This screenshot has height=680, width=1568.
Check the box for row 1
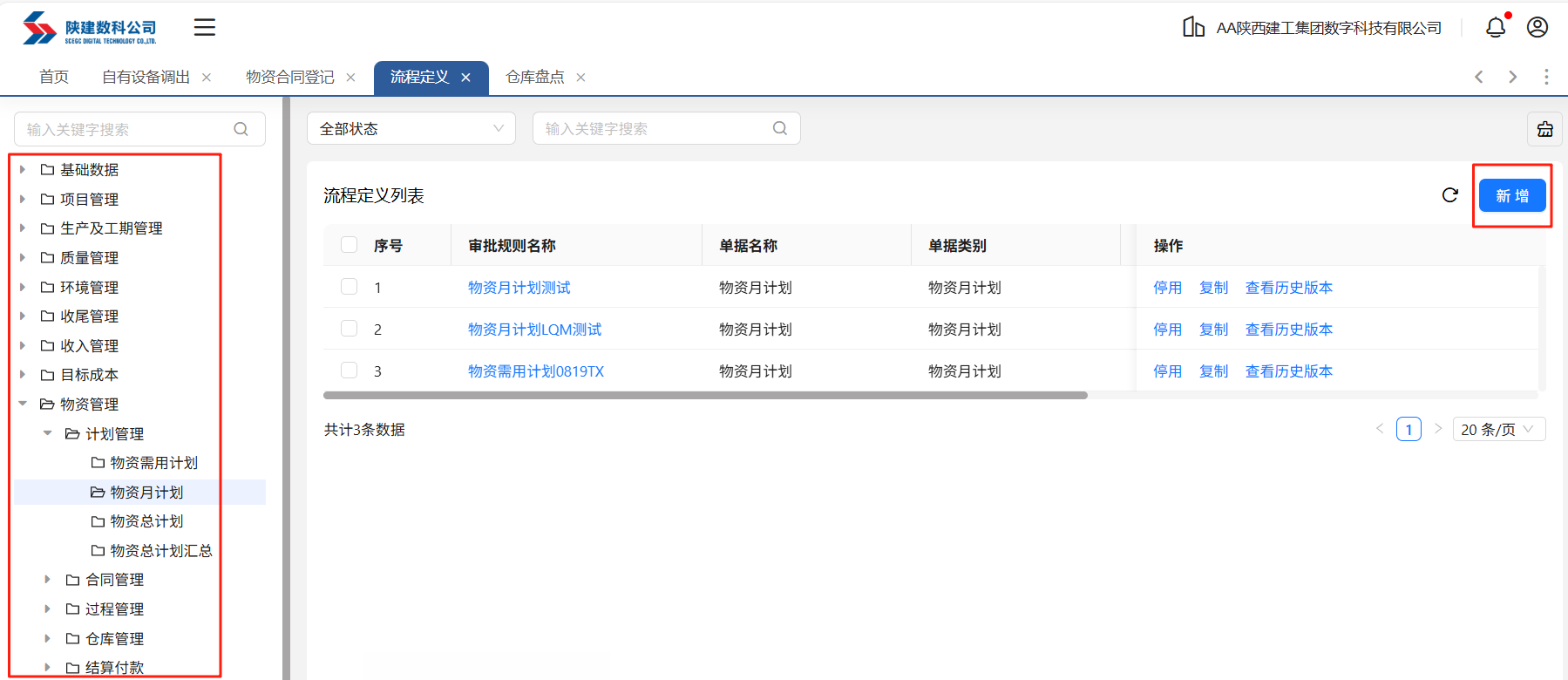[350, 287]
